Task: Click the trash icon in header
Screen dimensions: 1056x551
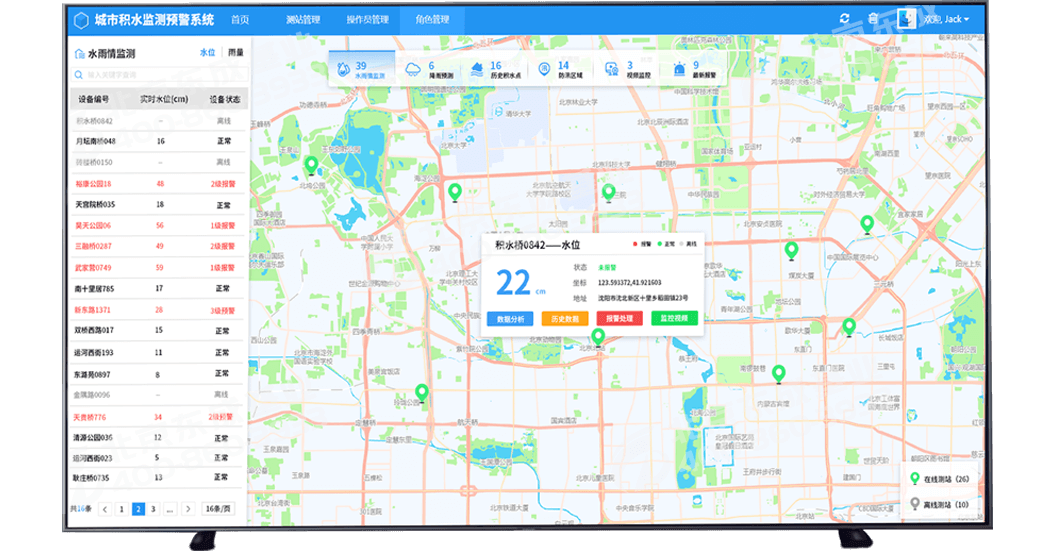Action: pos(872,19)
